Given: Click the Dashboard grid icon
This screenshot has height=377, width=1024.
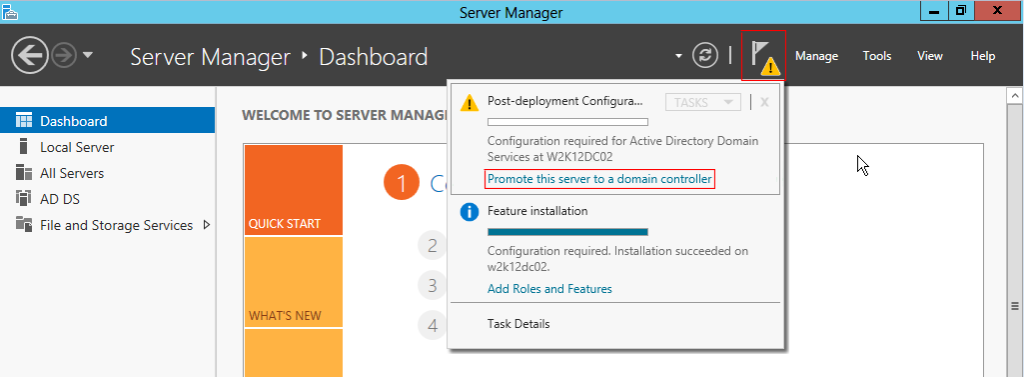Looking at the screenshot, I should coord(24,120).
